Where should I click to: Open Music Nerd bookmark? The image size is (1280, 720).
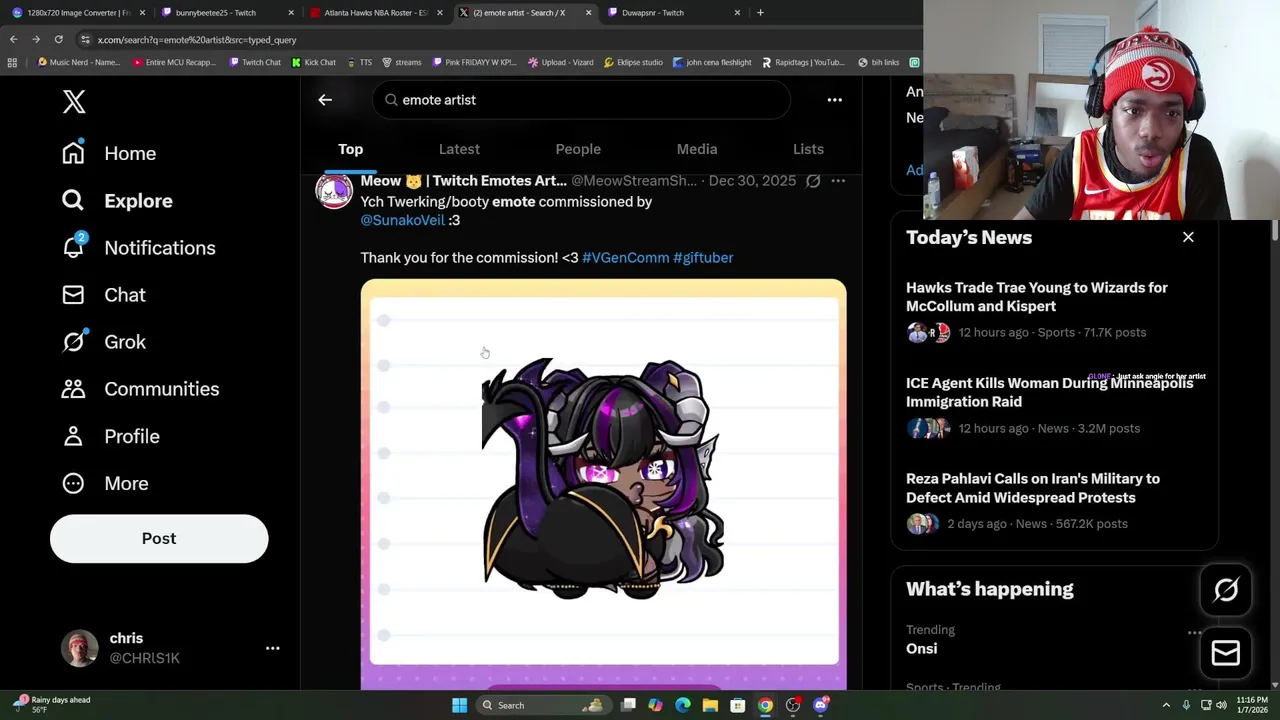coord(79,62)
